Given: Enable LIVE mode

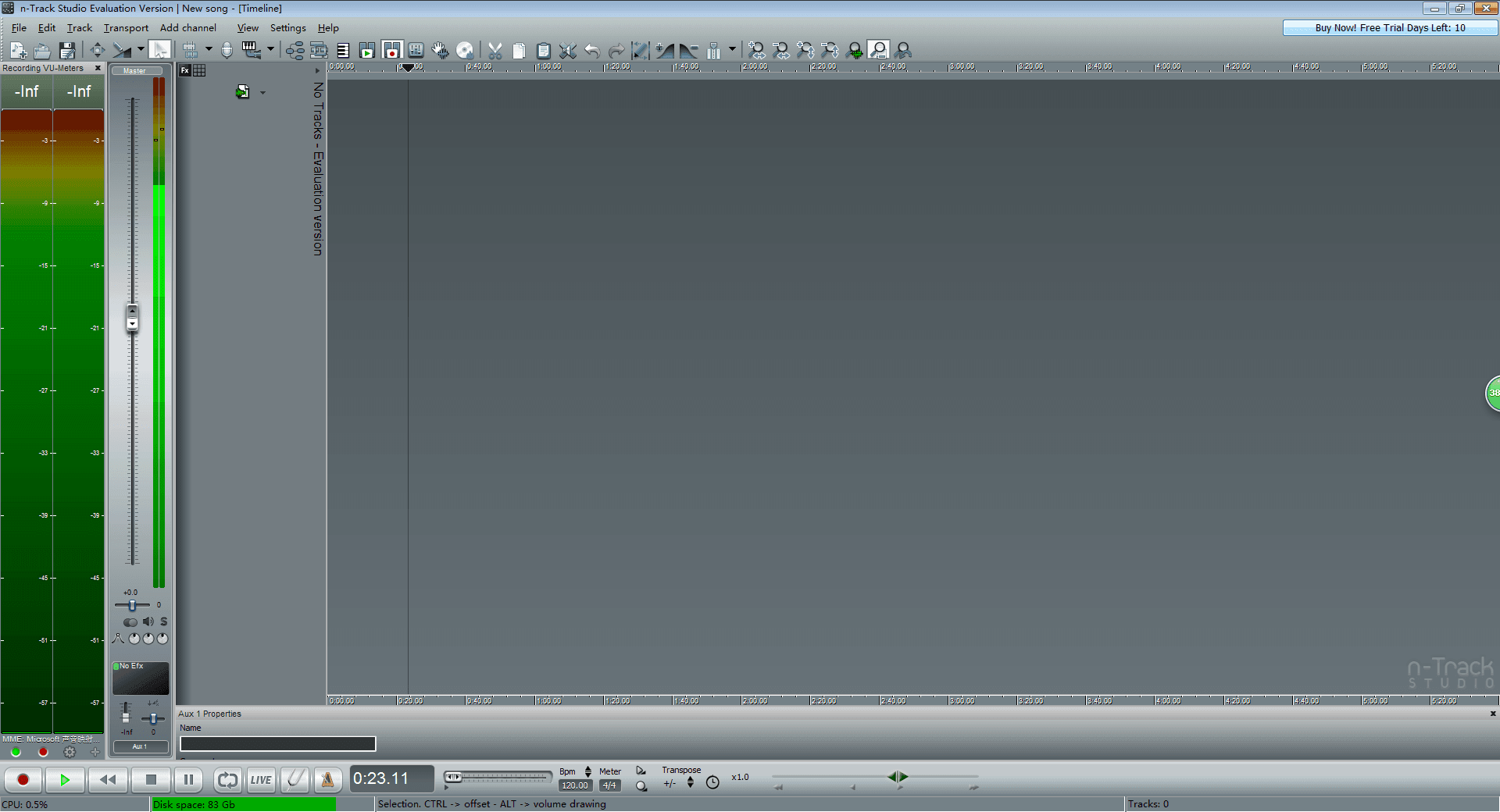Looking at the screenshot, I should coord(261,779).
